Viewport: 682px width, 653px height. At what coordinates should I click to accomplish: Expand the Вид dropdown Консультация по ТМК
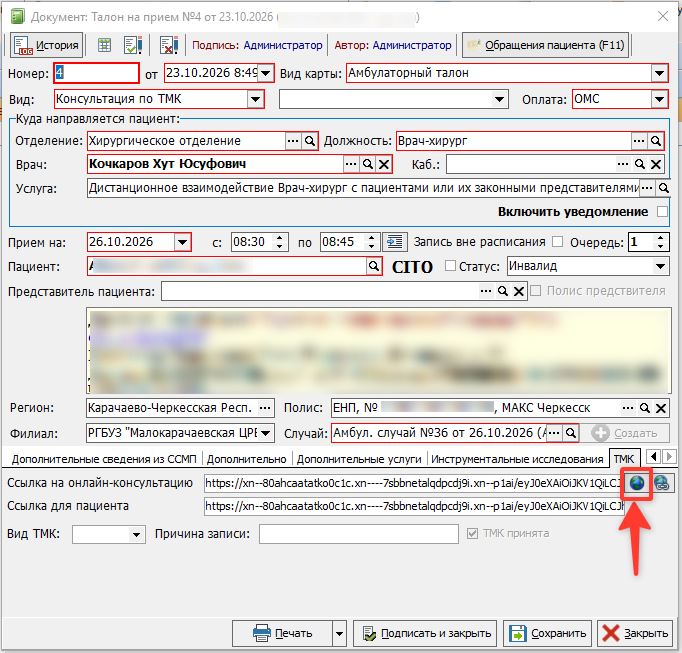coord(255,99)
